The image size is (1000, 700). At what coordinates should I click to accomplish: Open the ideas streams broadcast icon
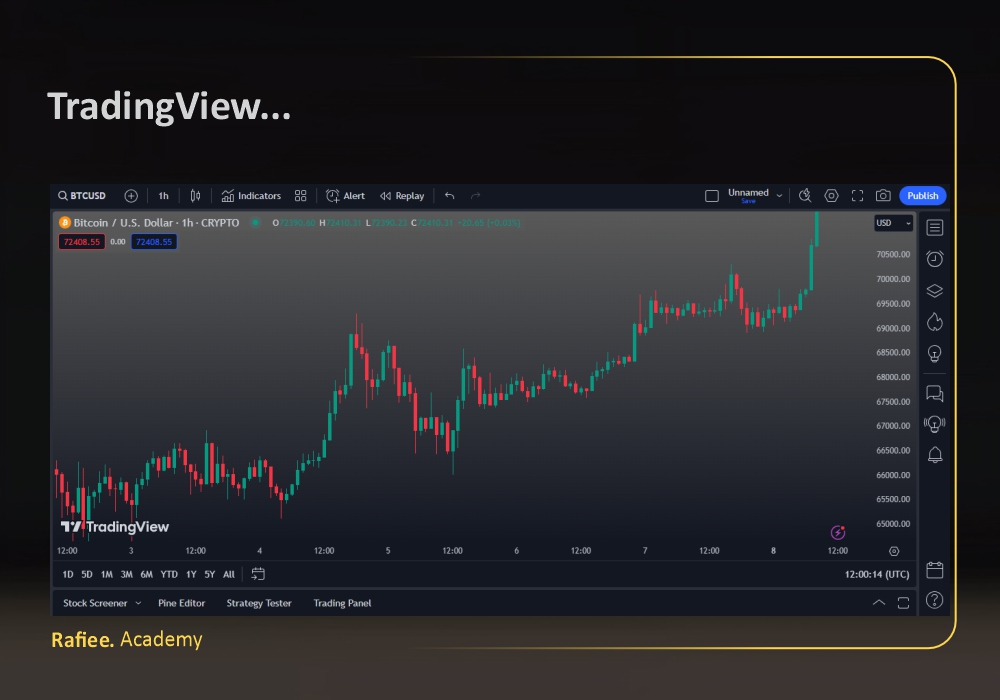(935, 424)
